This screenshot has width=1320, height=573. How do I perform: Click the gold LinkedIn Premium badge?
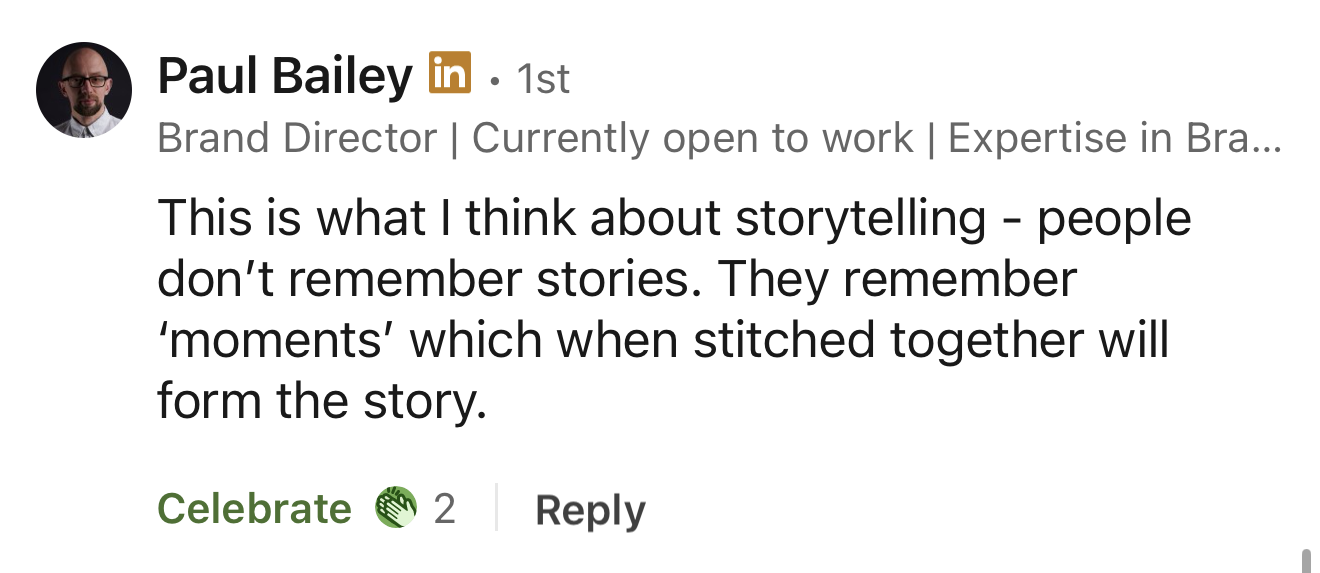[449, 73]
